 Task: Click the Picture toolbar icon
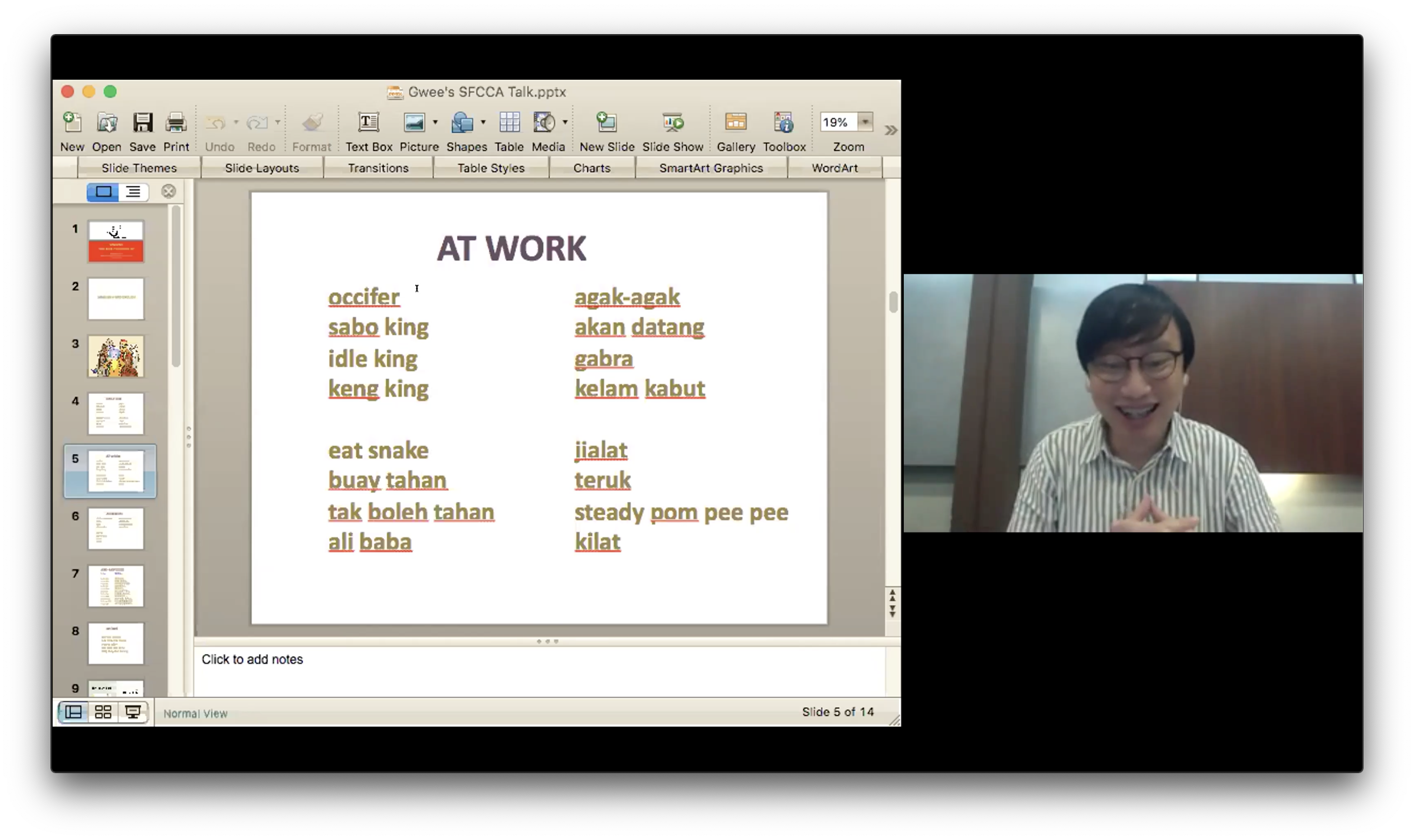(x=415, y=122)
